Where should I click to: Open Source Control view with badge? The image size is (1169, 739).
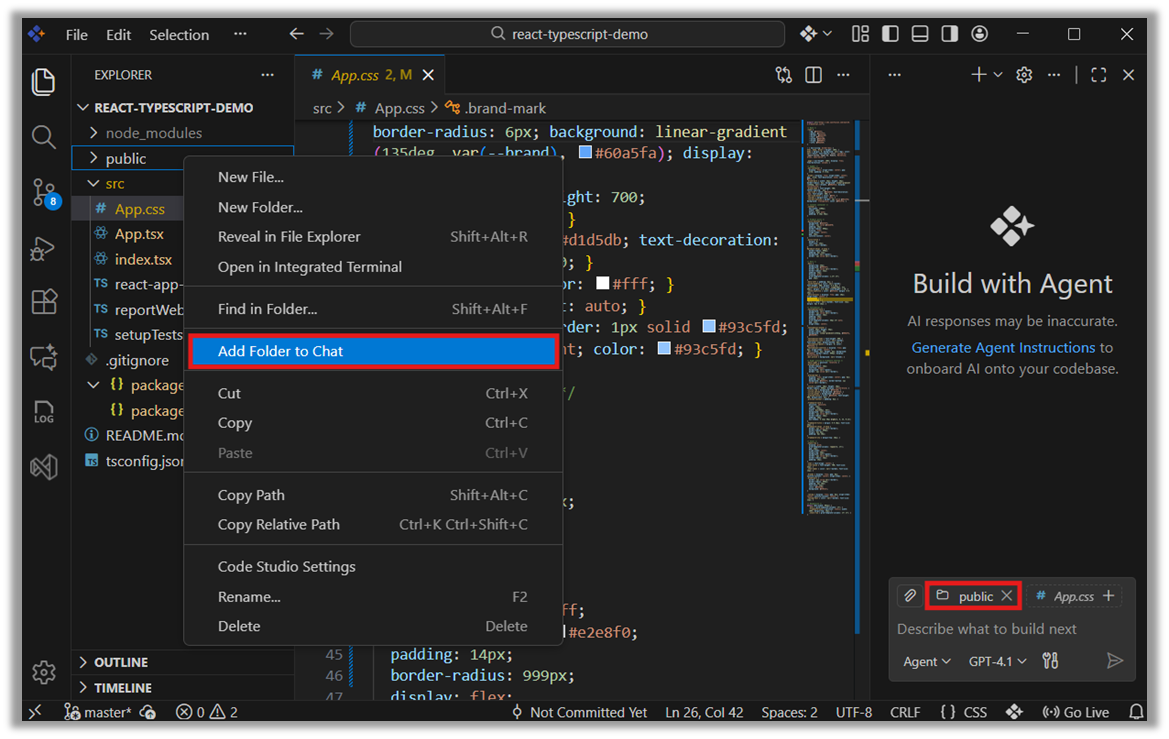pos(43,192)
